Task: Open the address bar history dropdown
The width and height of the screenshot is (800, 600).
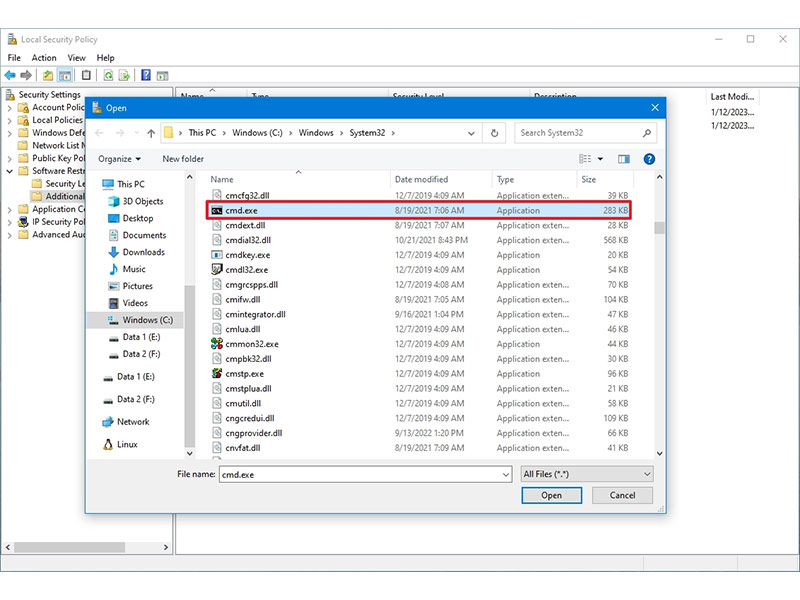Action: (471, 133)
